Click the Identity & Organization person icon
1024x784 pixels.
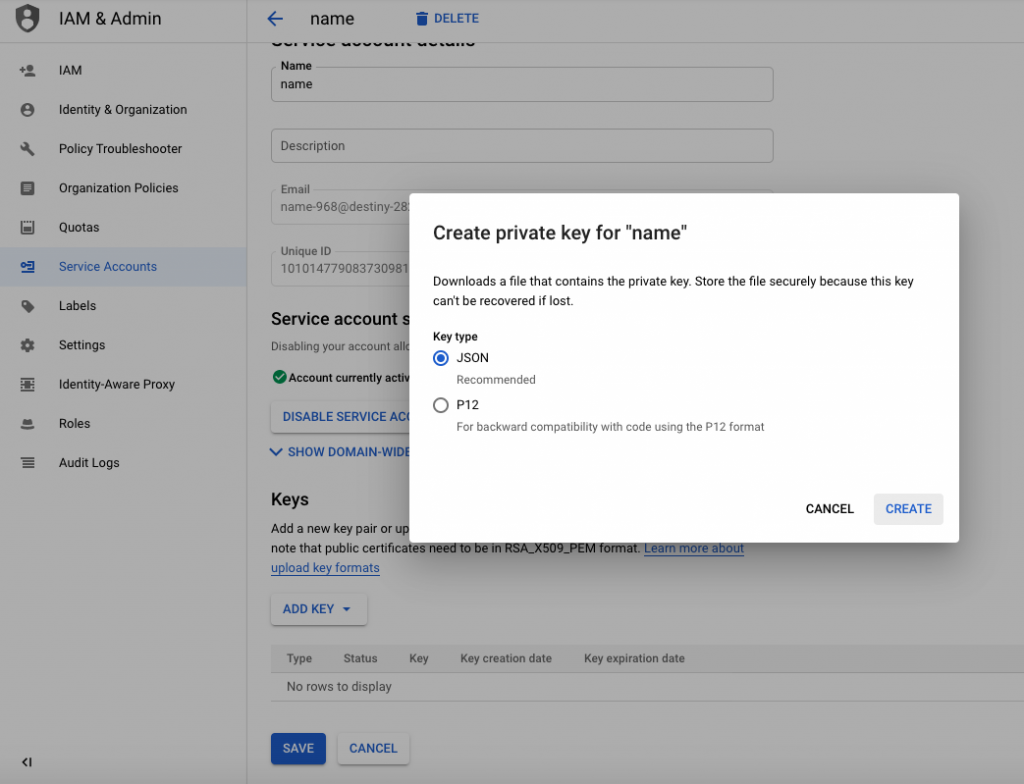(x=27, y=110)
